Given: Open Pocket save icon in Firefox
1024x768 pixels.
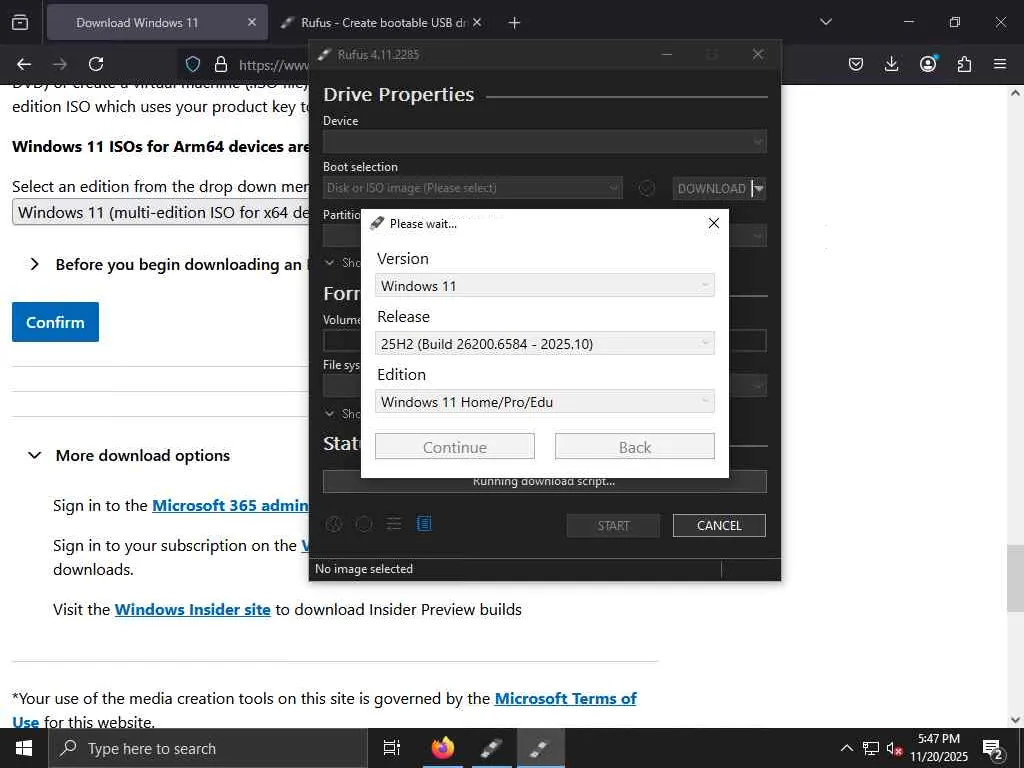Looking at the screenshot, I should pyautogui.click(x=856, y=64).
